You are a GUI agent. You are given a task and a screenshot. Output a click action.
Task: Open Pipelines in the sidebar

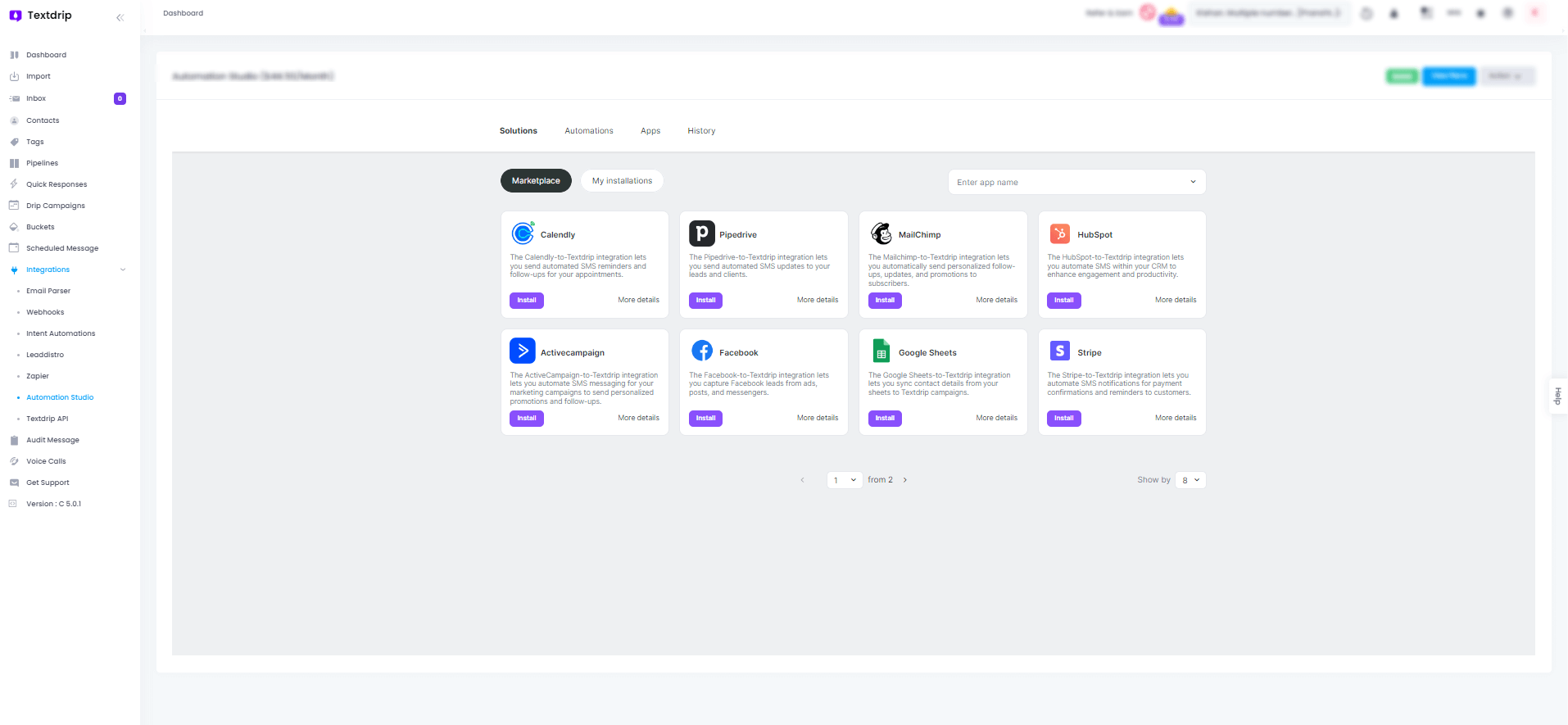tap(42, 163)
